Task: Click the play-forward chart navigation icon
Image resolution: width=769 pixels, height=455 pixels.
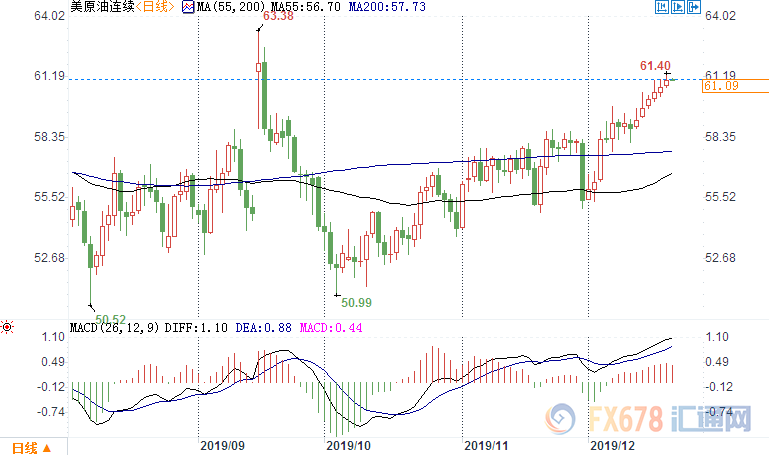Action: tap(678, 7)
